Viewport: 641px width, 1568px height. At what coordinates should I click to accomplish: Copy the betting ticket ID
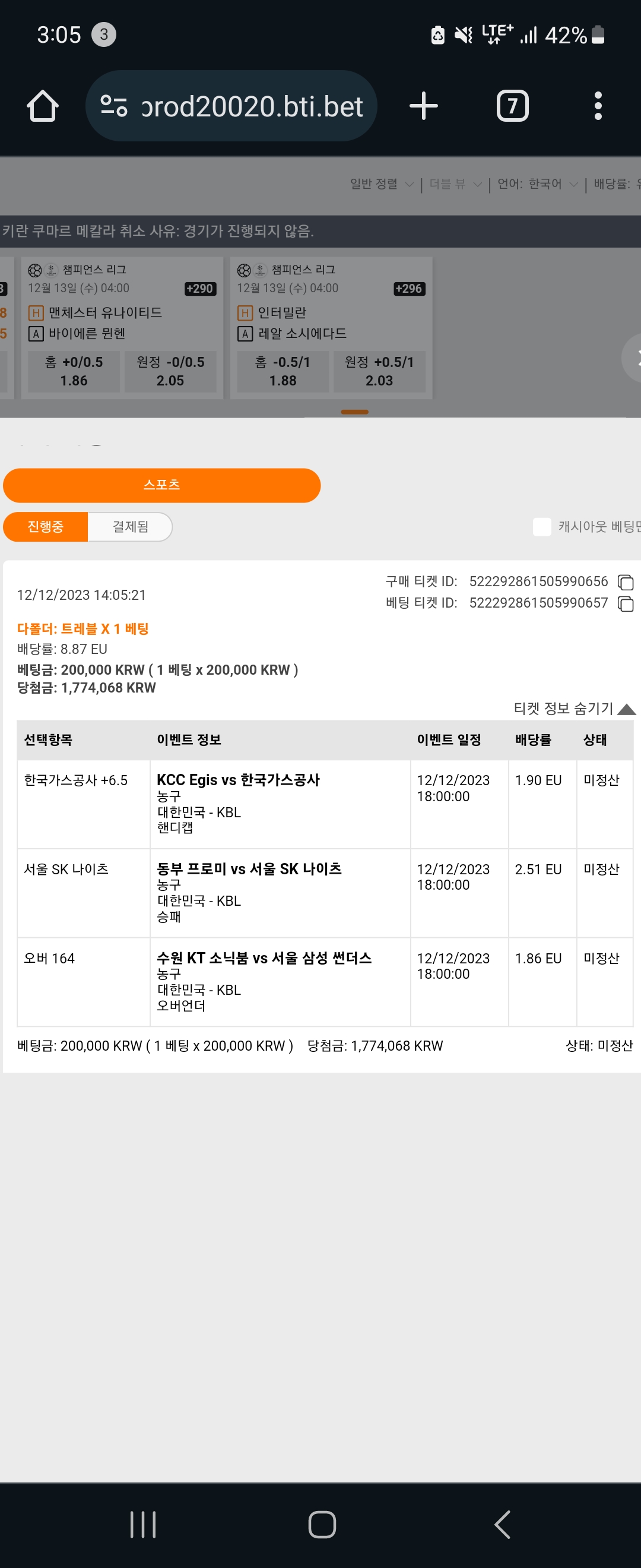pos(625,603)
